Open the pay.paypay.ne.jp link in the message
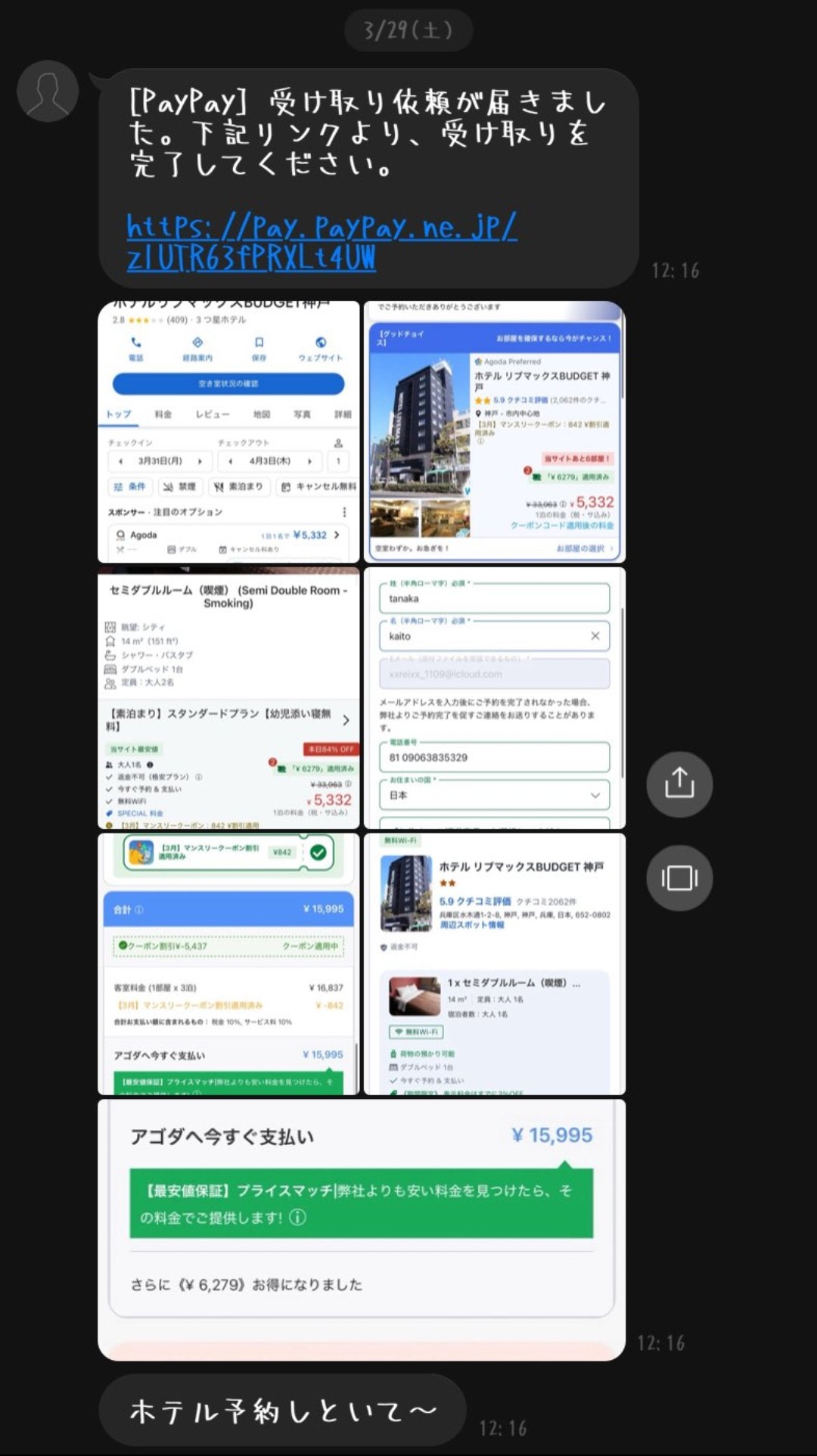This screenshot has width=817, height=1456. pyautogui.click(x=322, y=241)
